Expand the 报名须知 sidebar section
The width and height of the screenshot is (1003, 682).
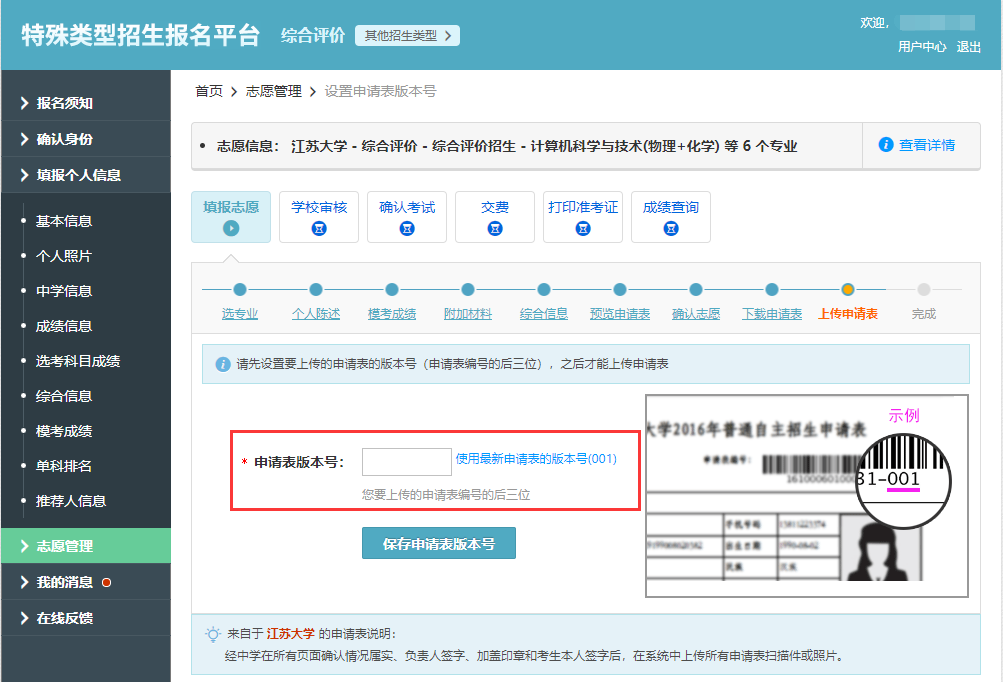pyautogui.click(x=64, y=103)
